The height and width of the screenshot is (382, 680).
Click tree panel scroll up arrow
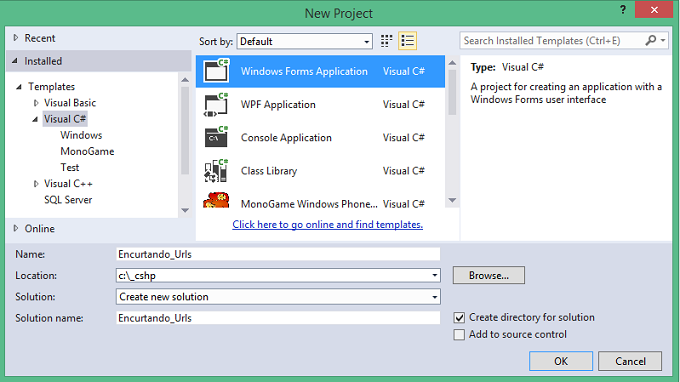(x=185, y=80)
